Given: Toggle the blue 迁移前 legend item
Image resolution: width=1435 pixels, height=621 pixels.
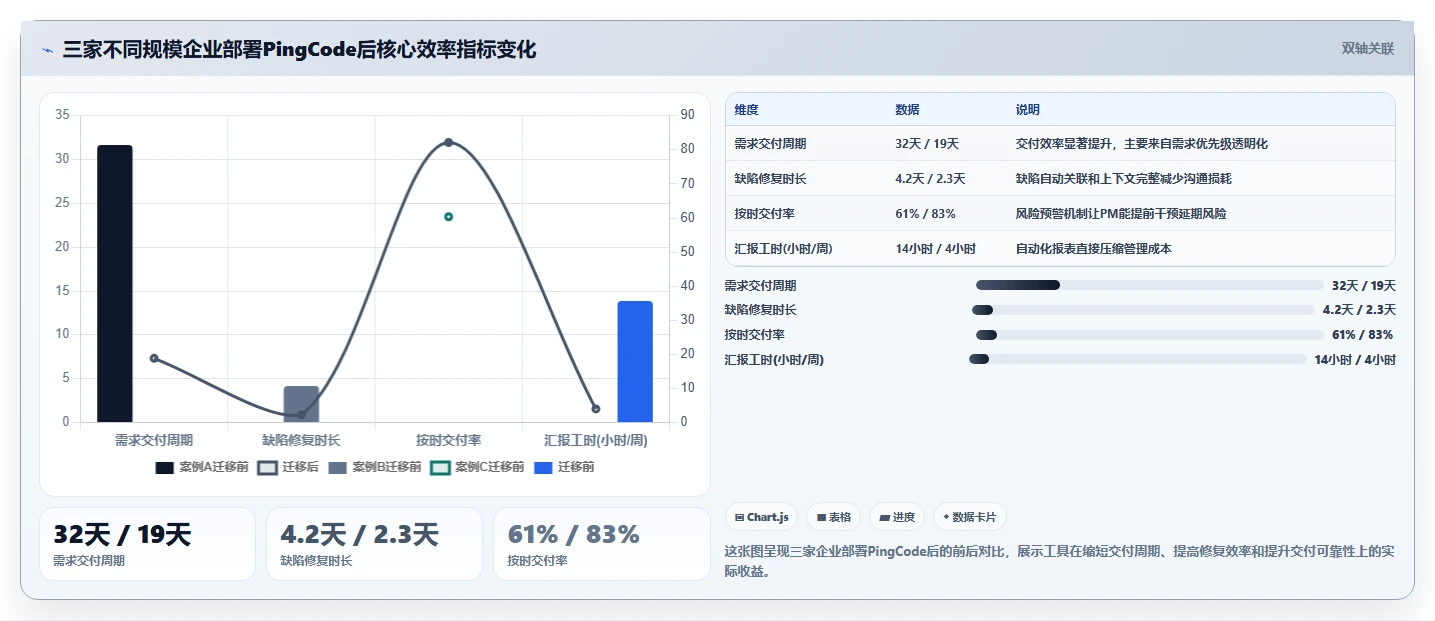Looking at the screenshot, I should [564, 467].
